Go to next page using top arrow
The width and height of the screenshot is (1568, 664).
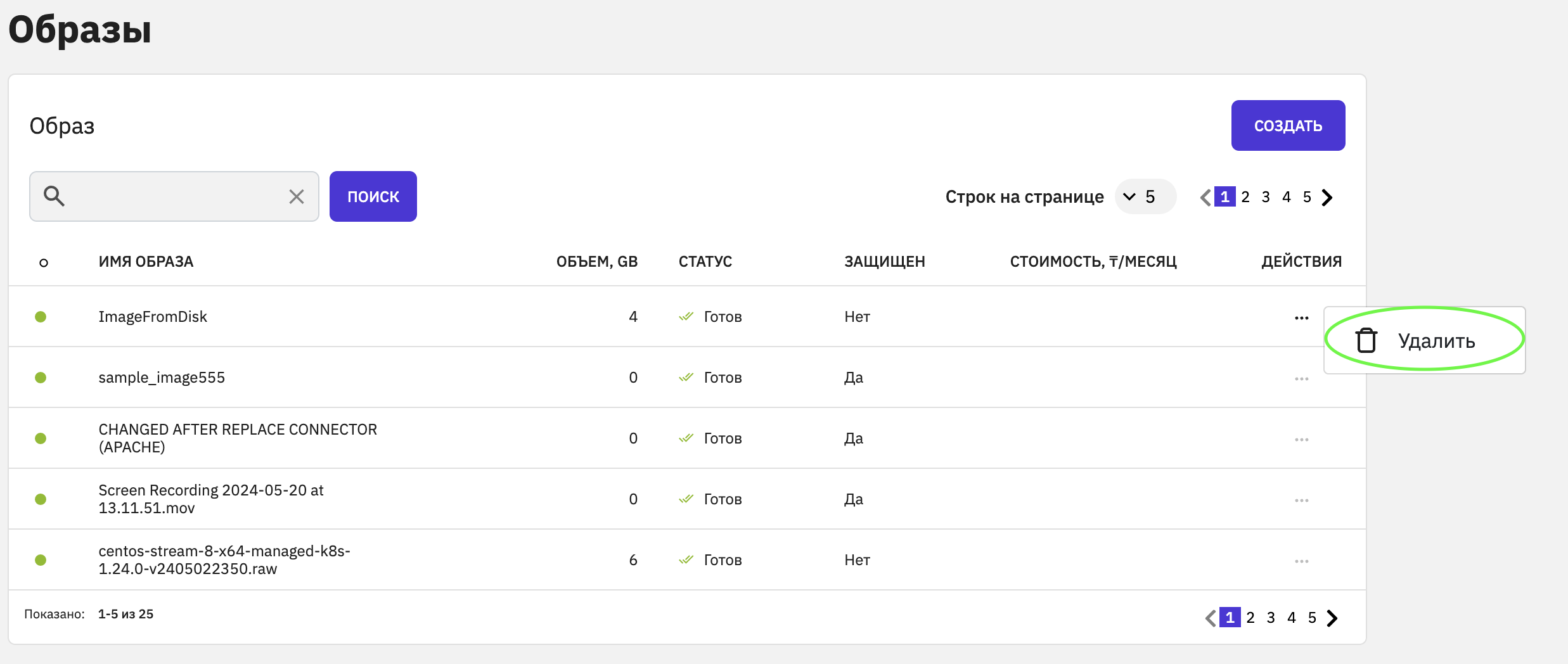(x=1327, y=198)
